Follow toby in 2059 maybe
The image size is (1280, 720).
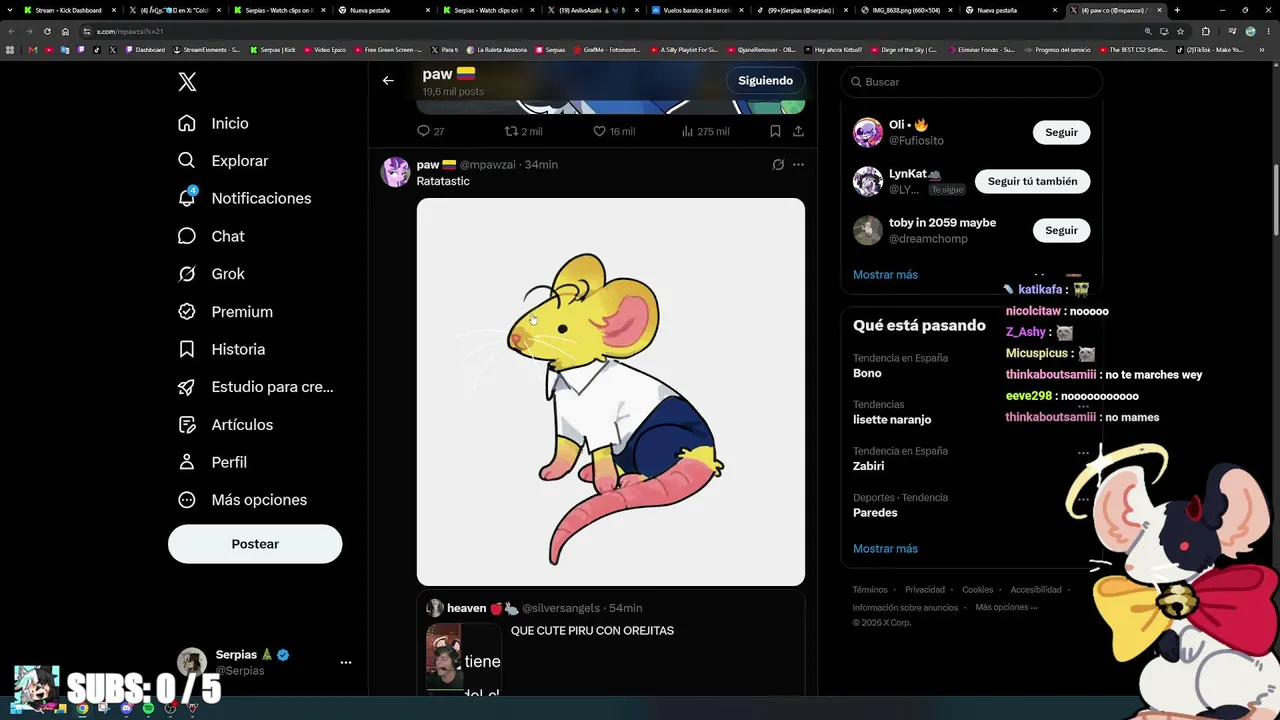click(1061, 230)
